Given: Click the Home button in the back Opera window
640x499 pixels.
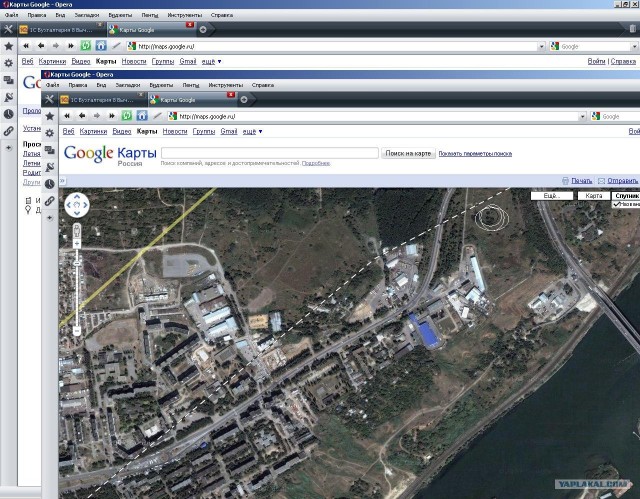Looking at the screenshot, I should point(101,46).
